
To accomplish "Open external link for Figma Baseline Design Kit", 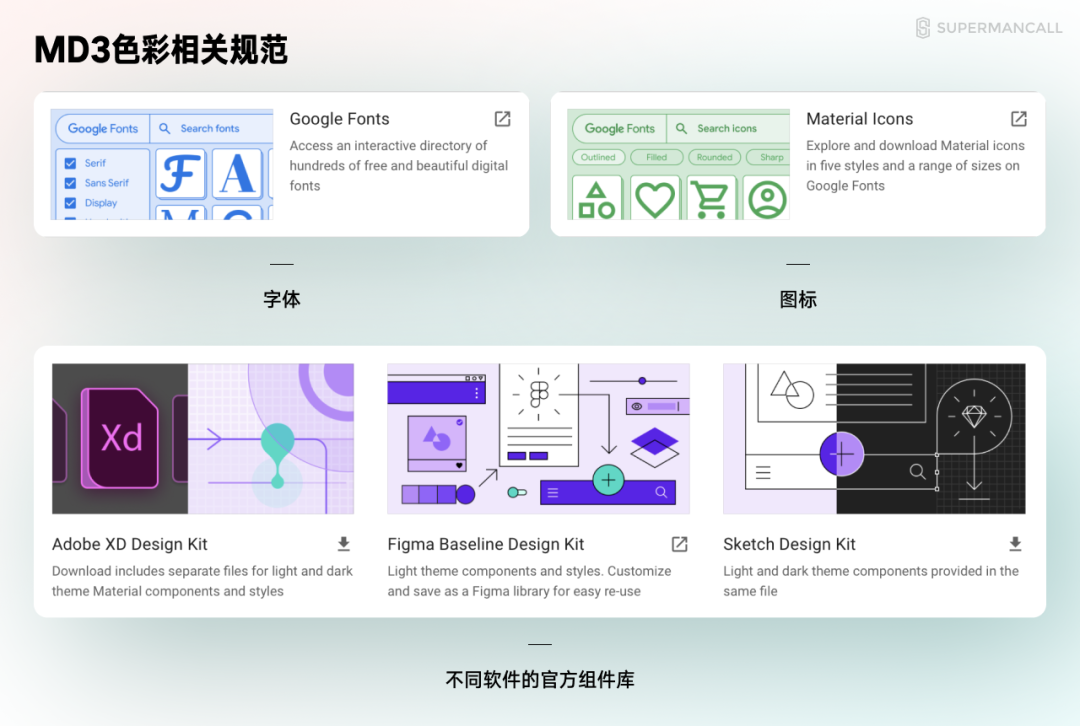I will (x=680, y=544).
